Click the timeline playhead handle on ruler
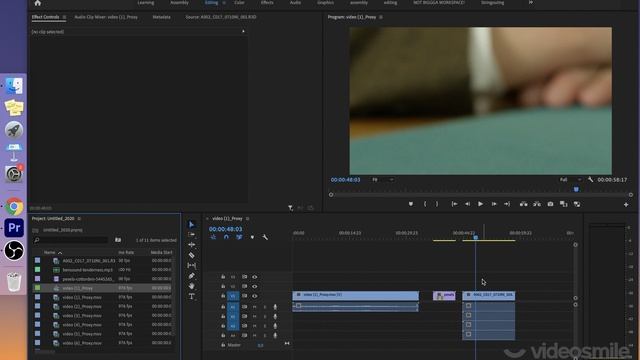Viewport: 640px width, 360px height. (476, 237)
